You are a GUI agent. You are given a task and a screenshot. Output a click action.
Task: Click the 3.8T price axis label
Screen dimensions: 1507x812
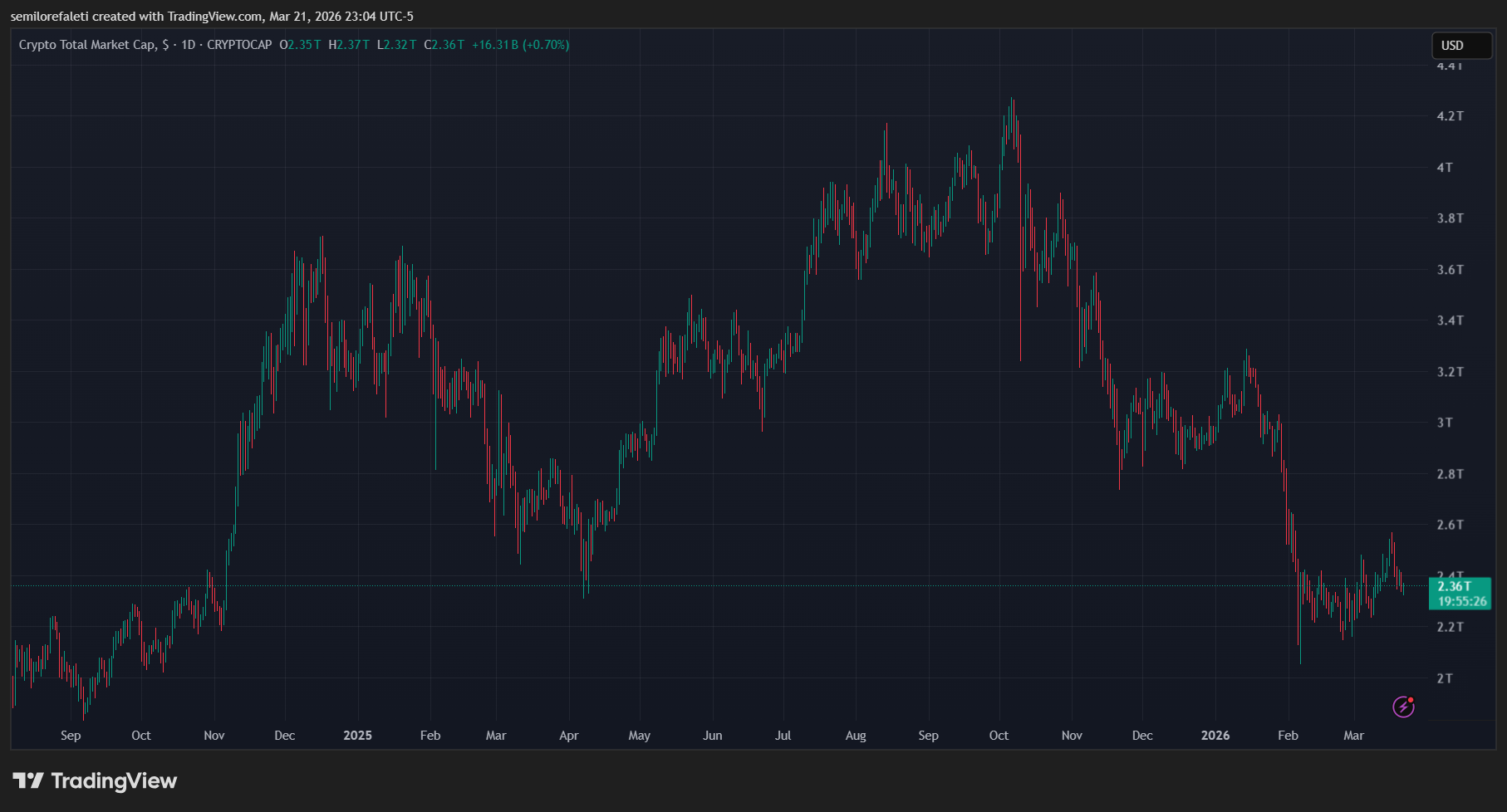[1451, 218]
